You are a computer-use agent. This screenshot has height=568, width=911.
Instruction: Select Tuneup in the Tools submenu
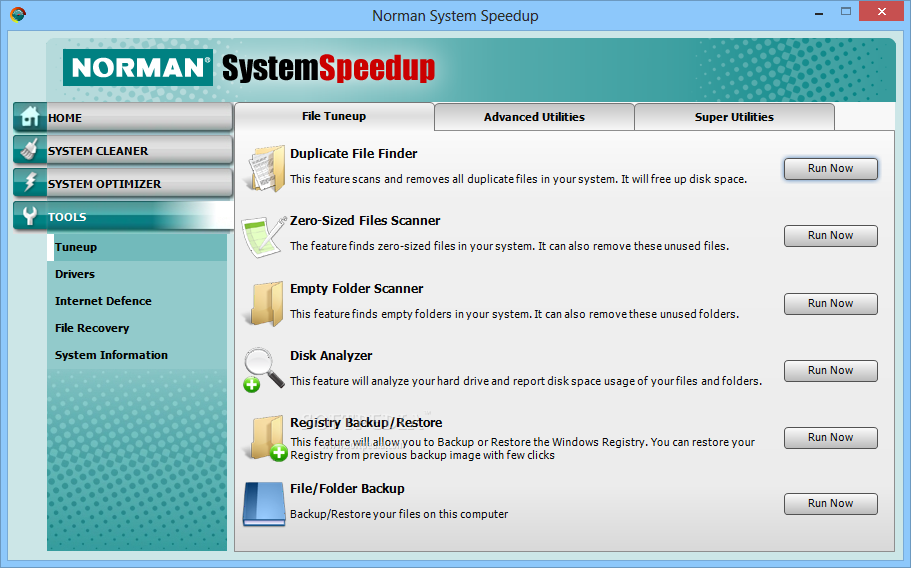tap(137, 247)
